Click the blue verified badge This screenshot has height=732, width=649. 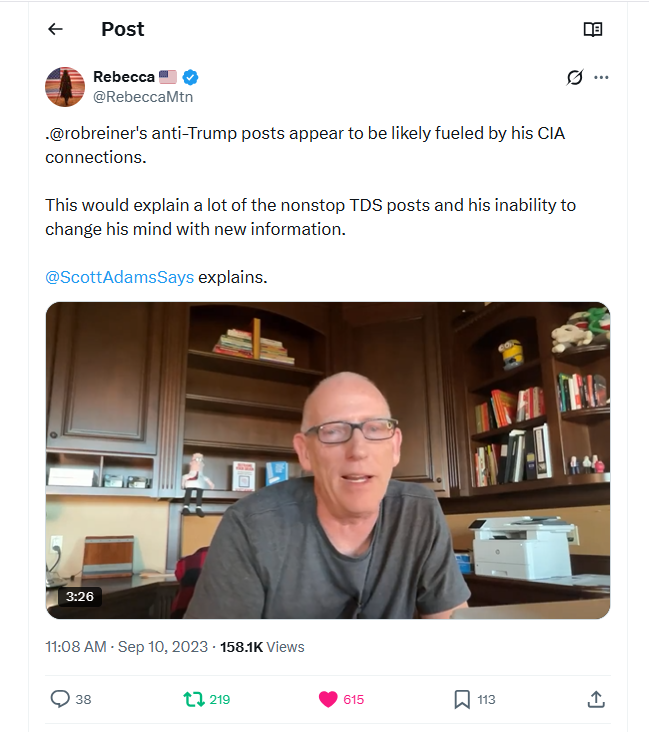189,77
